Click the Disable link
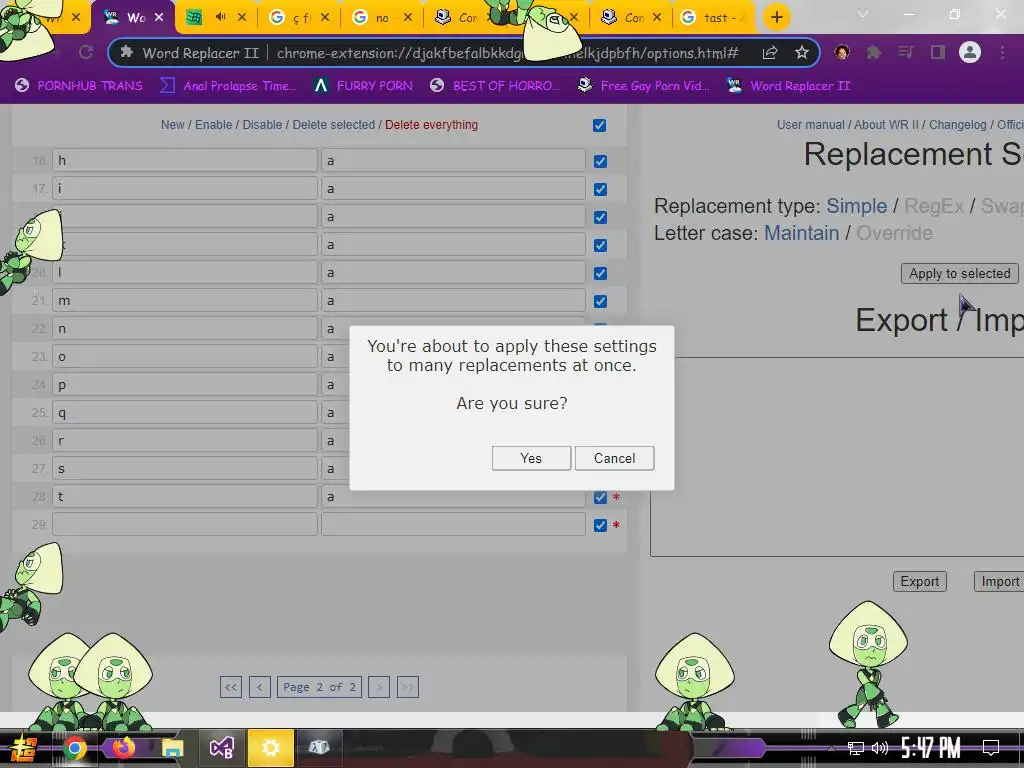1024x768 pixels. pos(262,125)
